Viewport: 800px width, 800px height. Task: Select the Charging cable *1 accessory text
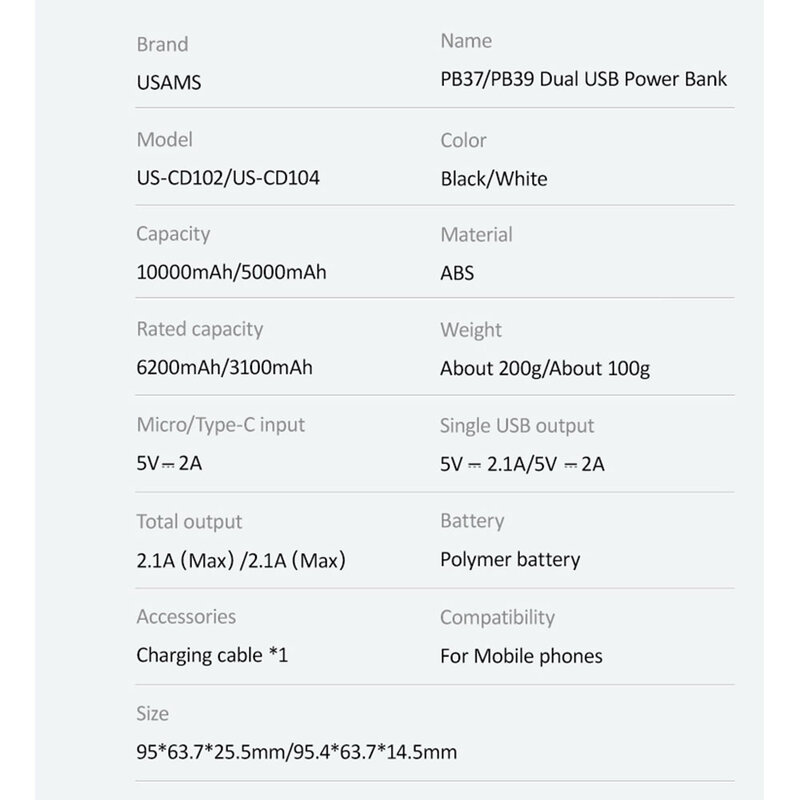pos(212,656)
